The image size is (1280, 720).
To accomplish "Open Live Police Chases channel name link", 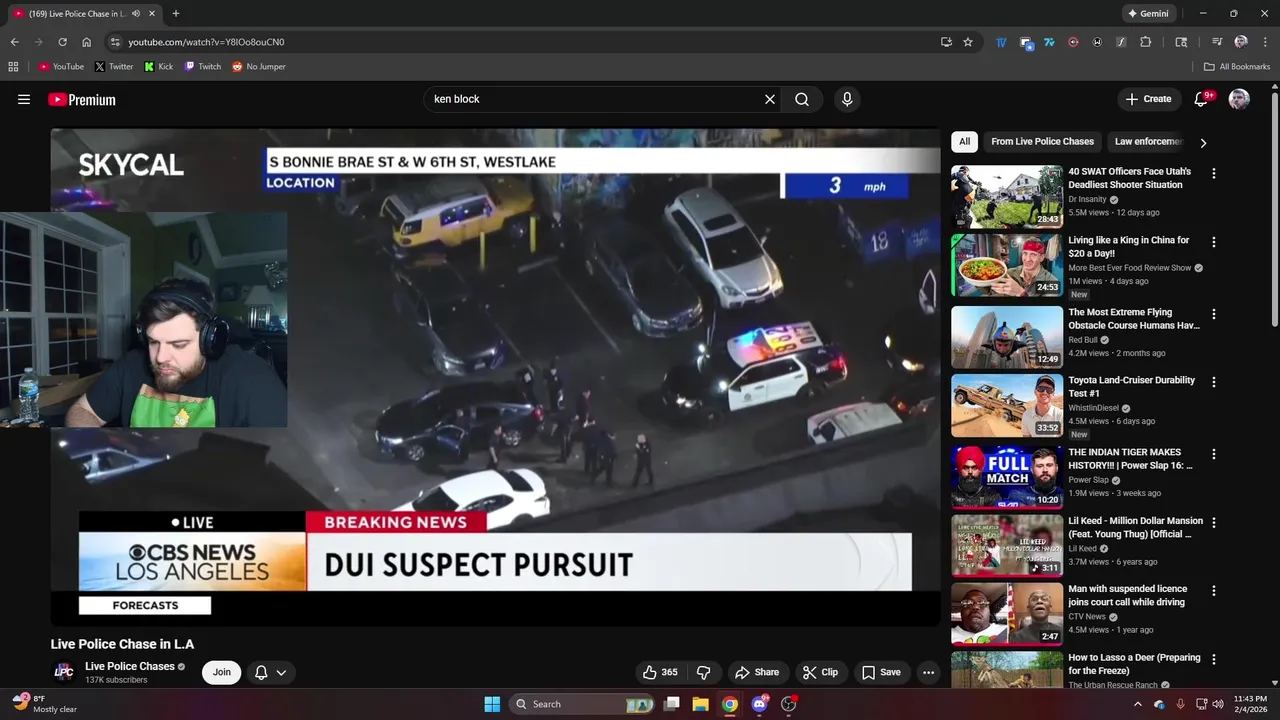I will (130, 666).
